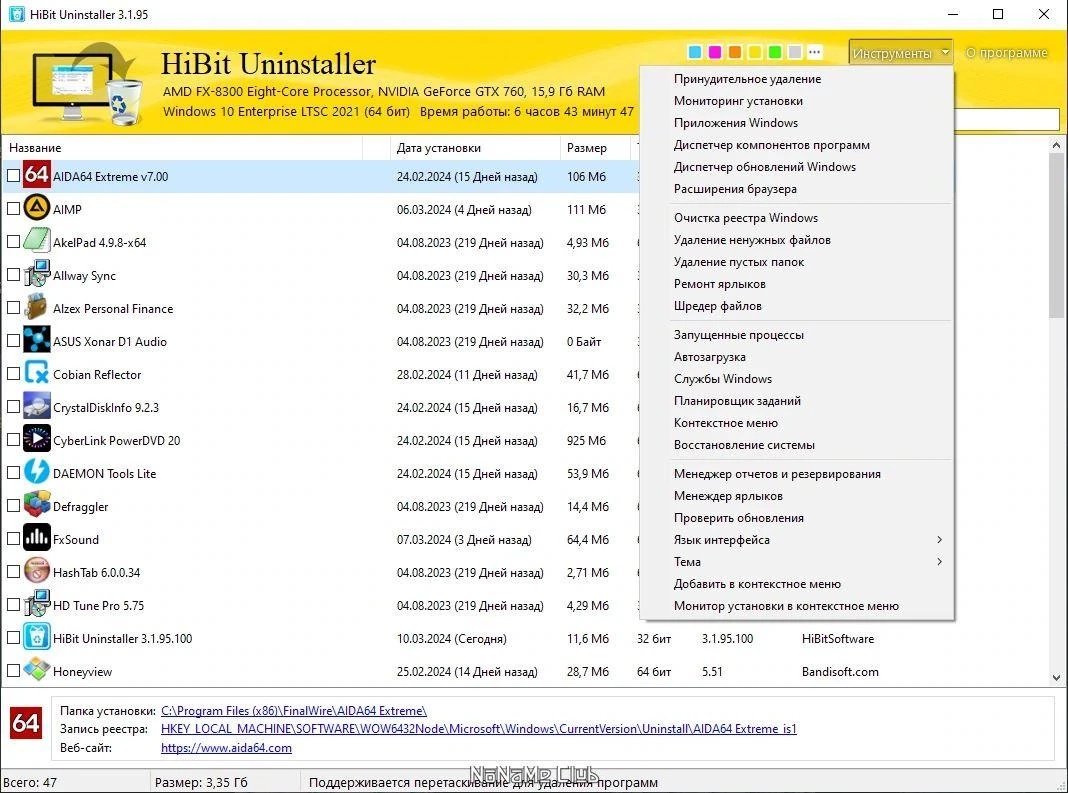1068x793 pixels.
Task: Select the DAEMON Tools Lite row name
Action: click(x=104, y=473)
